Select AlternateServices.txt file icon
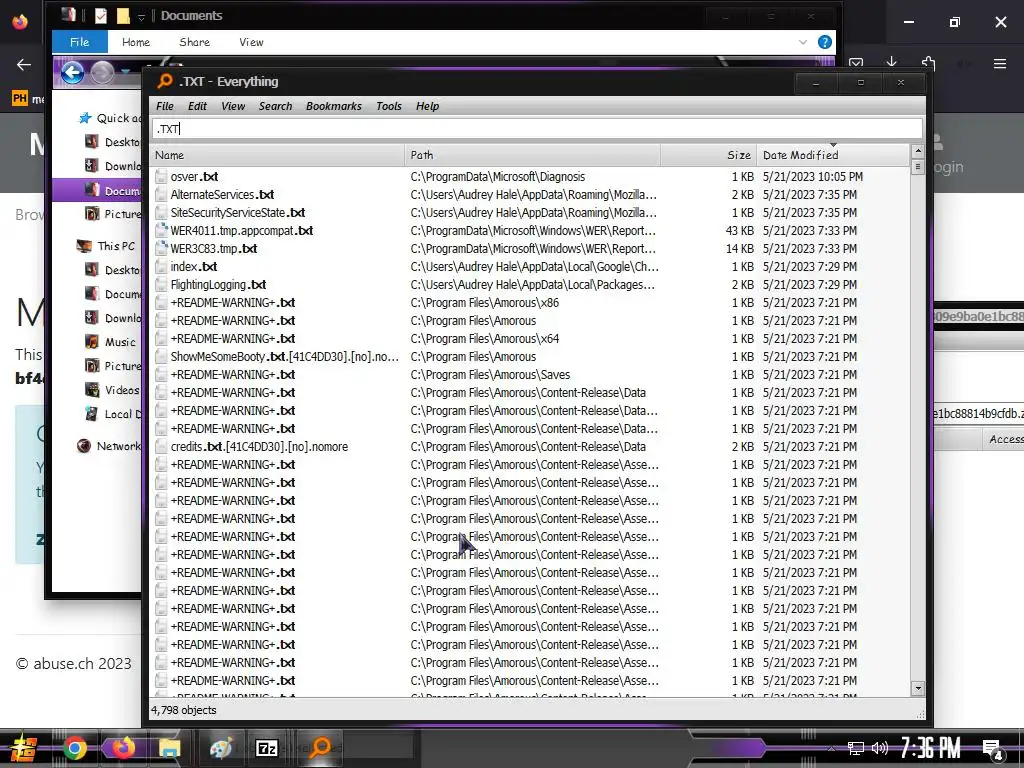Viewport: 1024px width, 768px height. point(161,195)
